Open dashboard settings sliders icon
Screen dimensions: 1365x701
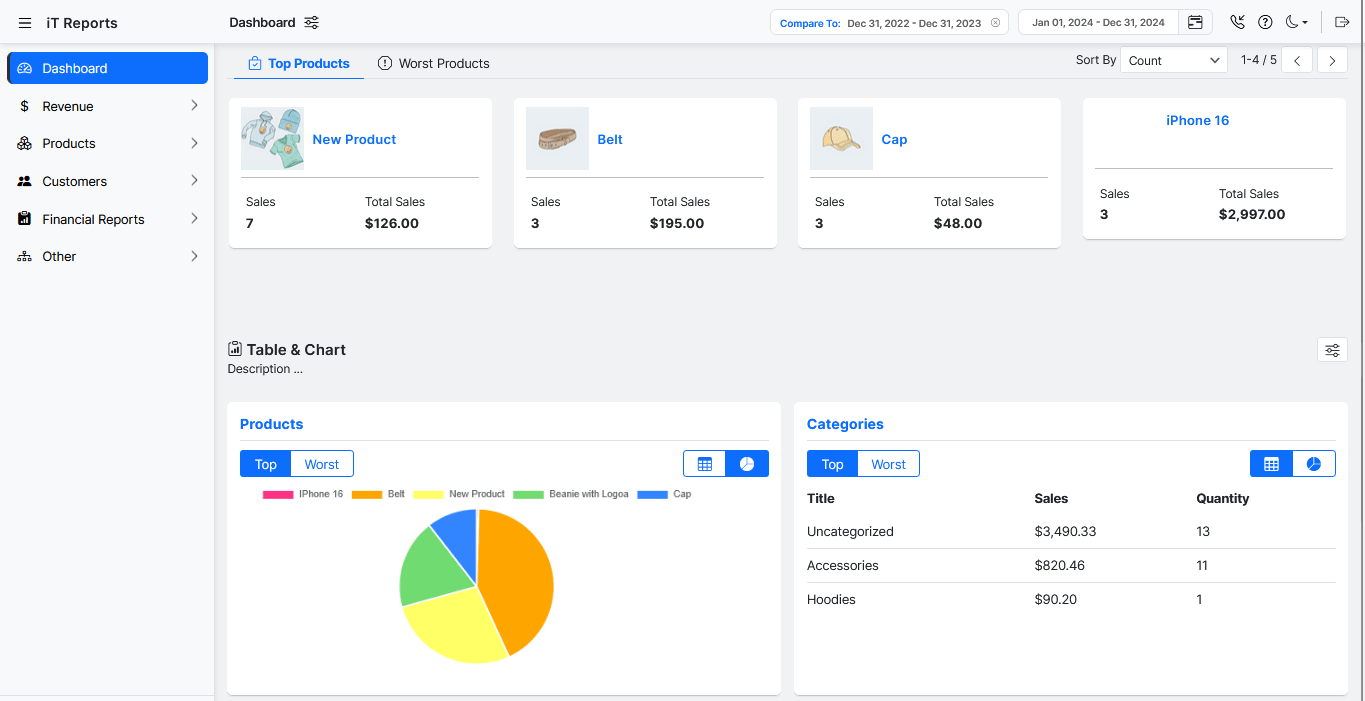(x=312, y=23)
